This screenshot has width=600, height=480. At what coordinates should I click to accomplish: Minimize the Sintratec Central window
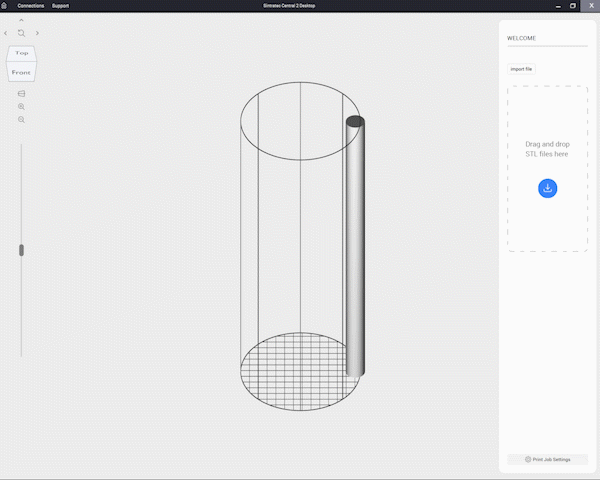[558, 6]
